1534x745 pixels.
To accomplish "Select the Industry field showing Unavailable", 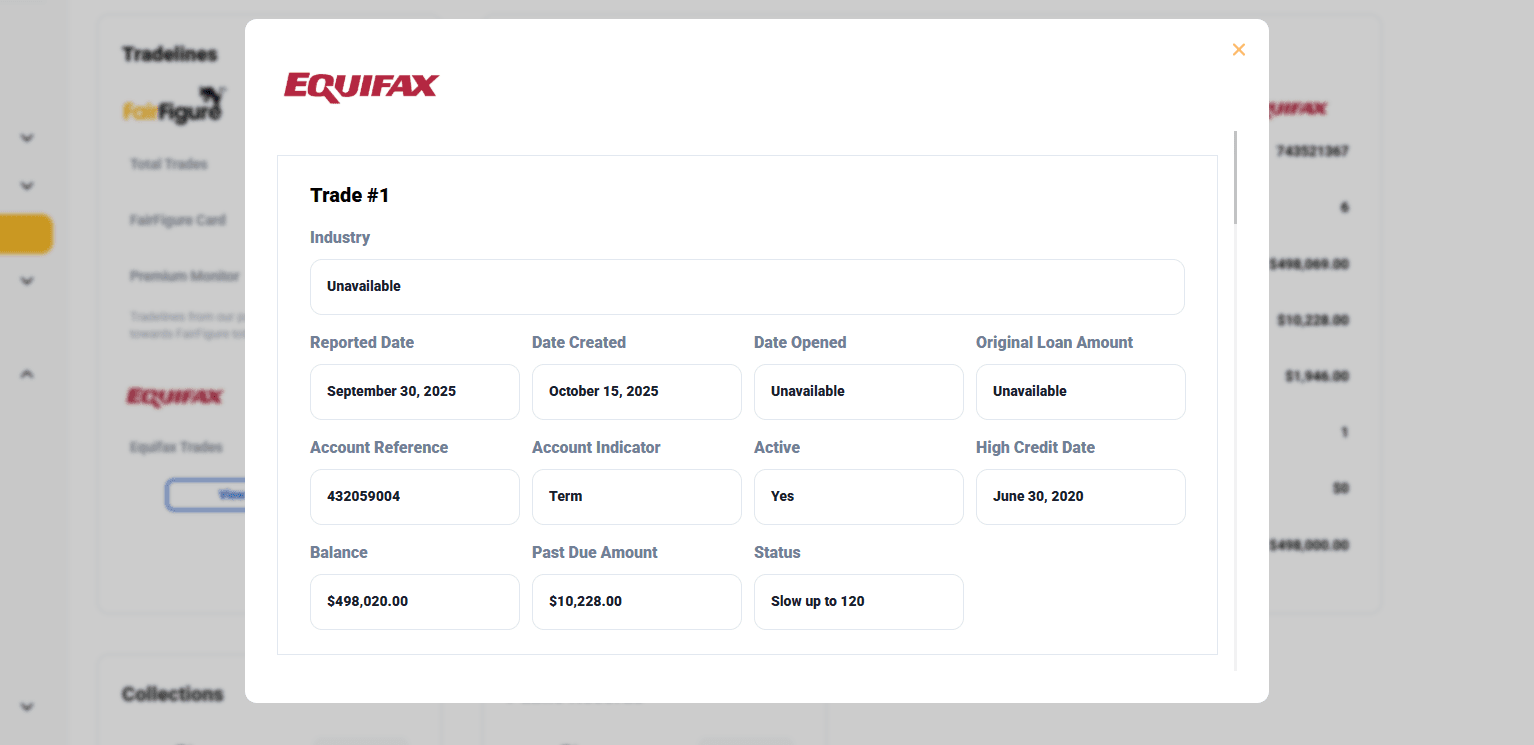I will [x=747, y=287].
